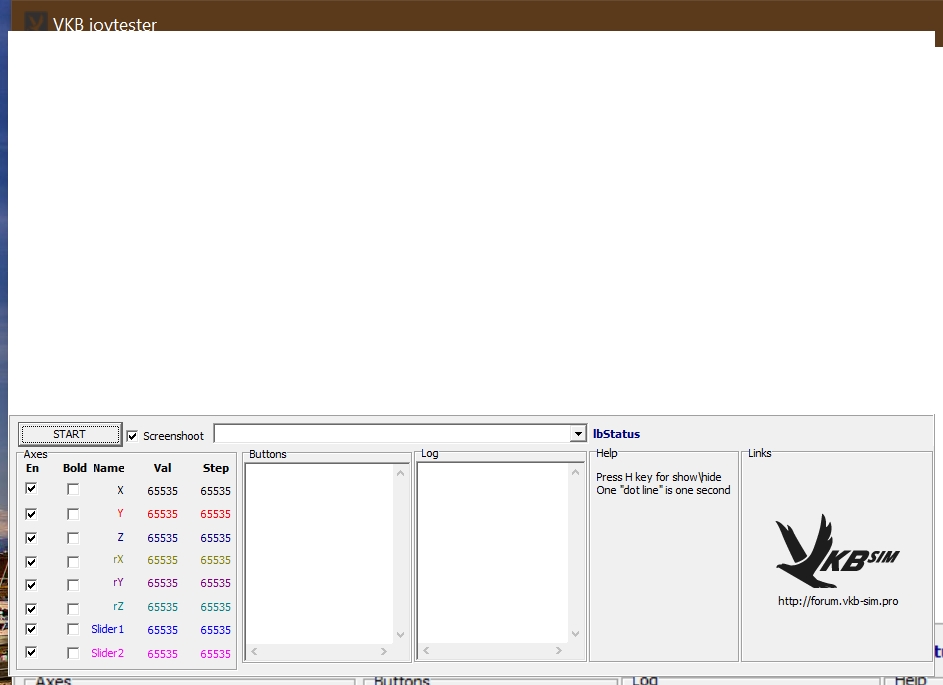Click inside the device selection combo box

click(391, 434)
